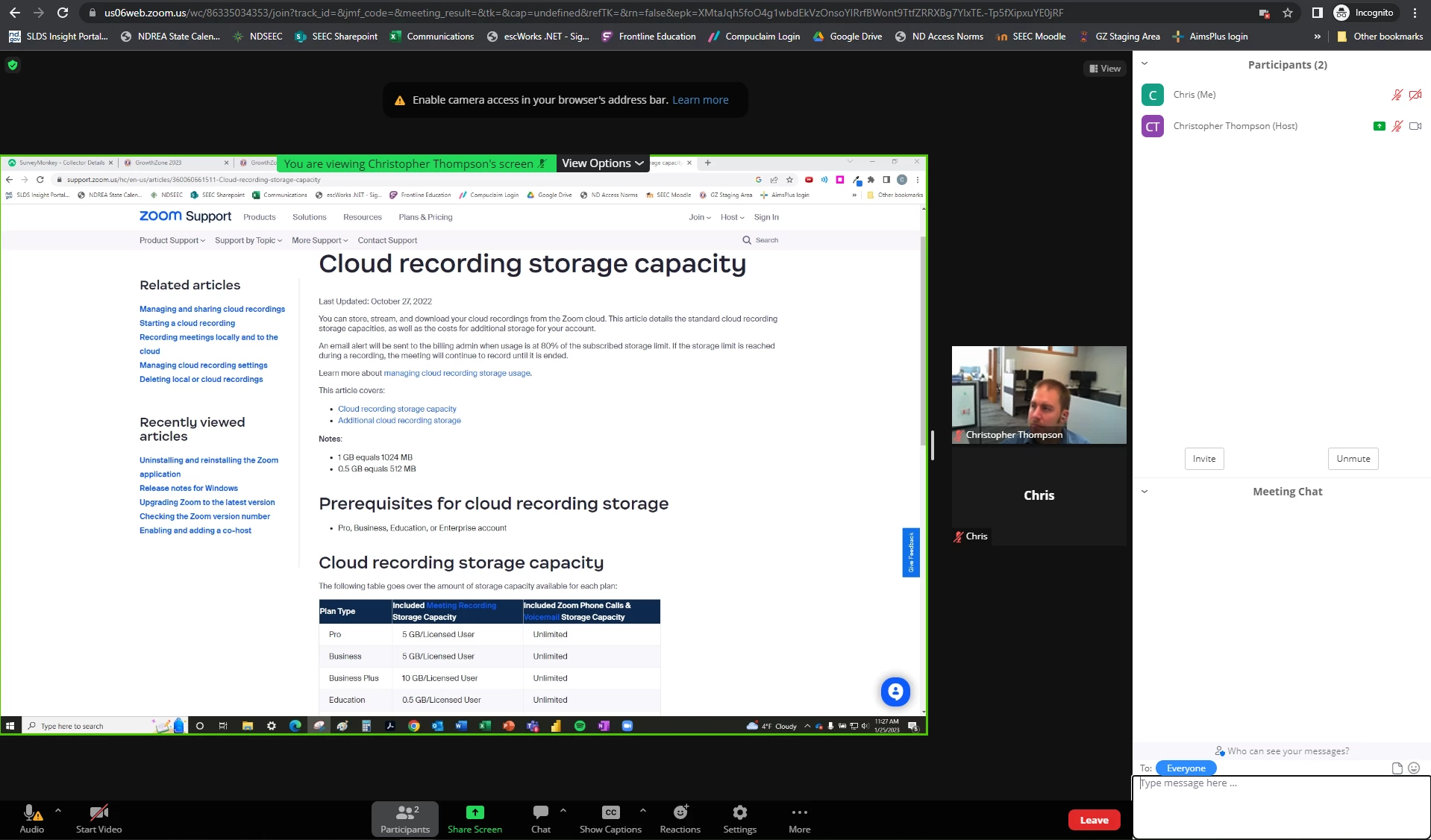
Task: Open the Chat icon in toolbar
Action: tap(541, 812)
